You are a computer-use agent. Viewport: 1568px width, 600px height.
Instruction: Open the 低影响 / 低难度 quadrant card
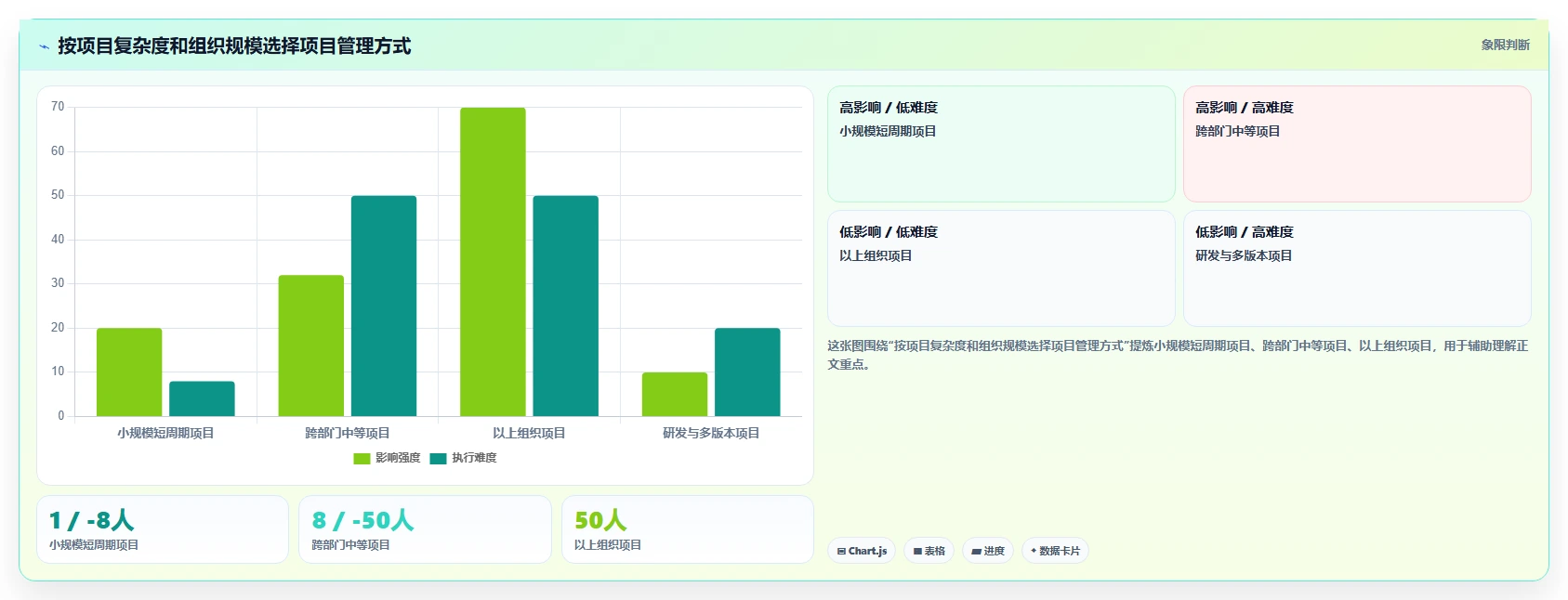[x=1001, y=268]
